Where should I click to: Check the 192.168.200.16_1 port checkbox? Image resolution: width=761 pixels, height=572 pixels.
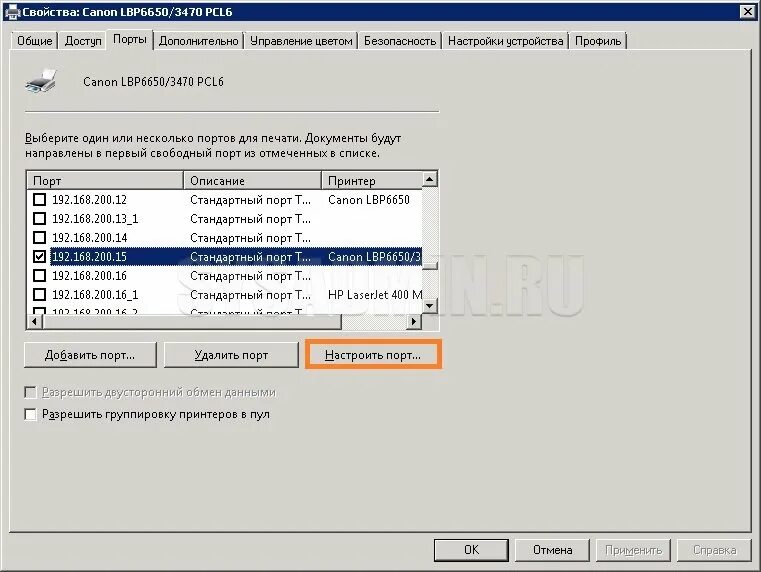[x=39, y=294]
